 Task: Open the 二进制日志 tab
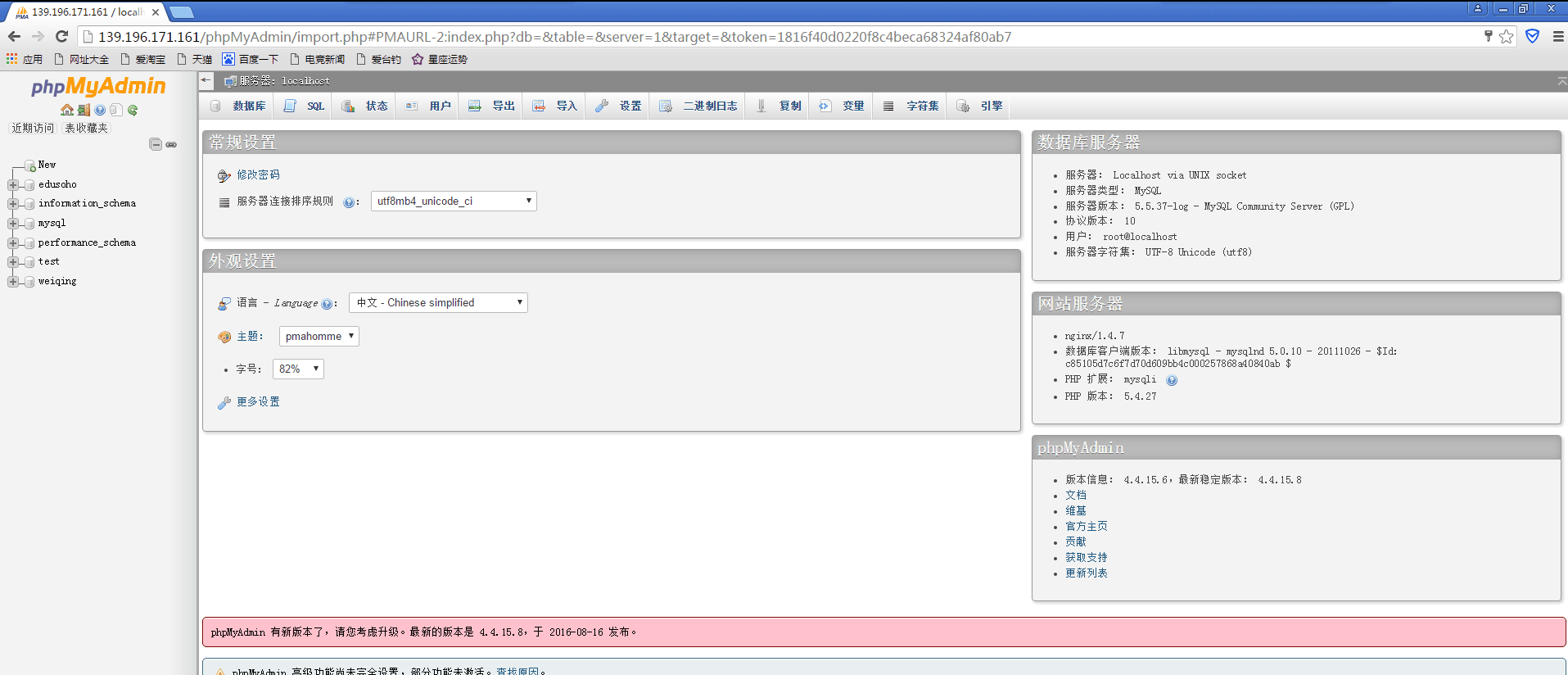[x=698, y=106]
